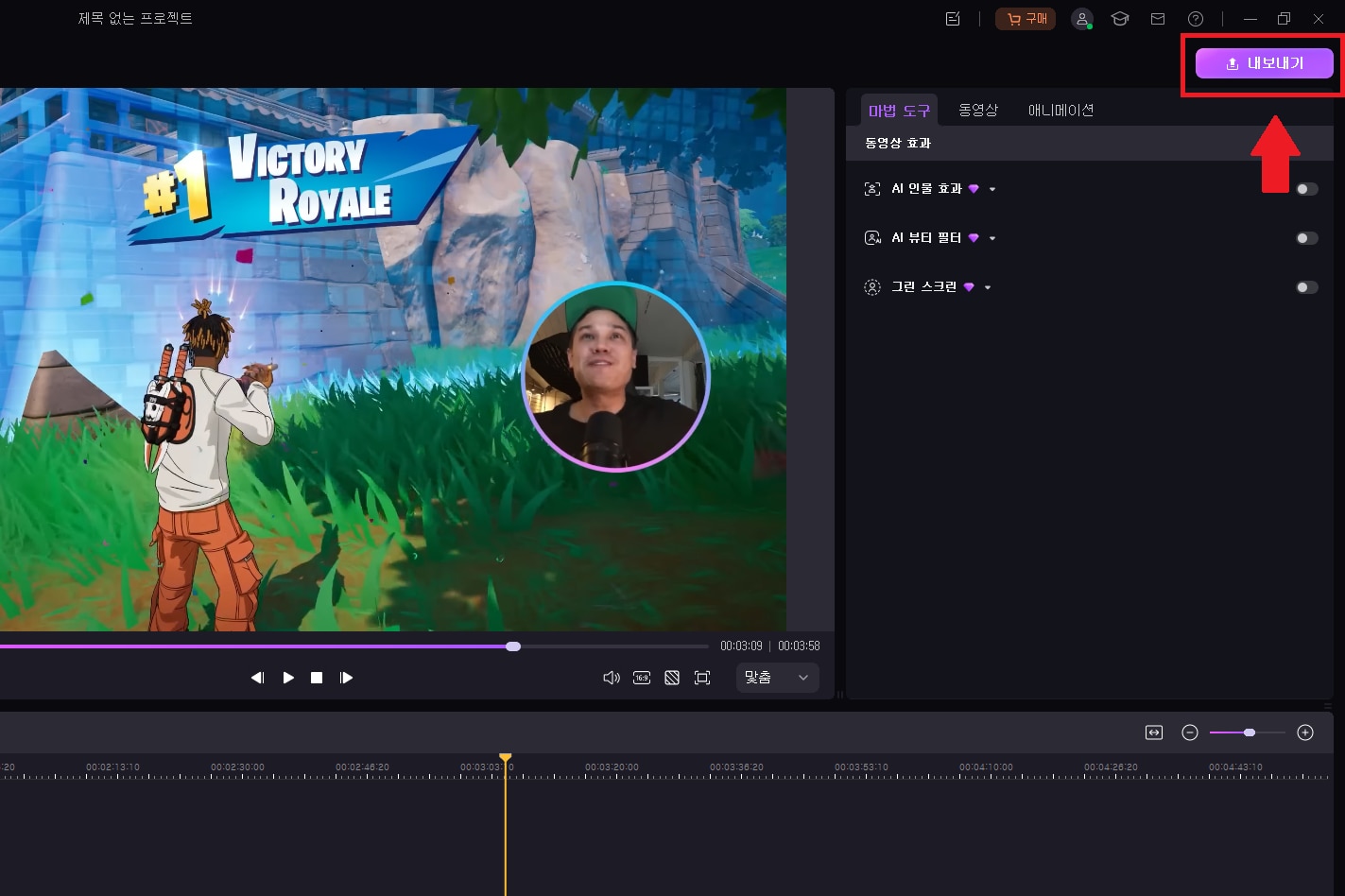The height and width of the screenshot is (896, 1345).
Task: Click the 00:03:58 total duration text
Action: 799,646
